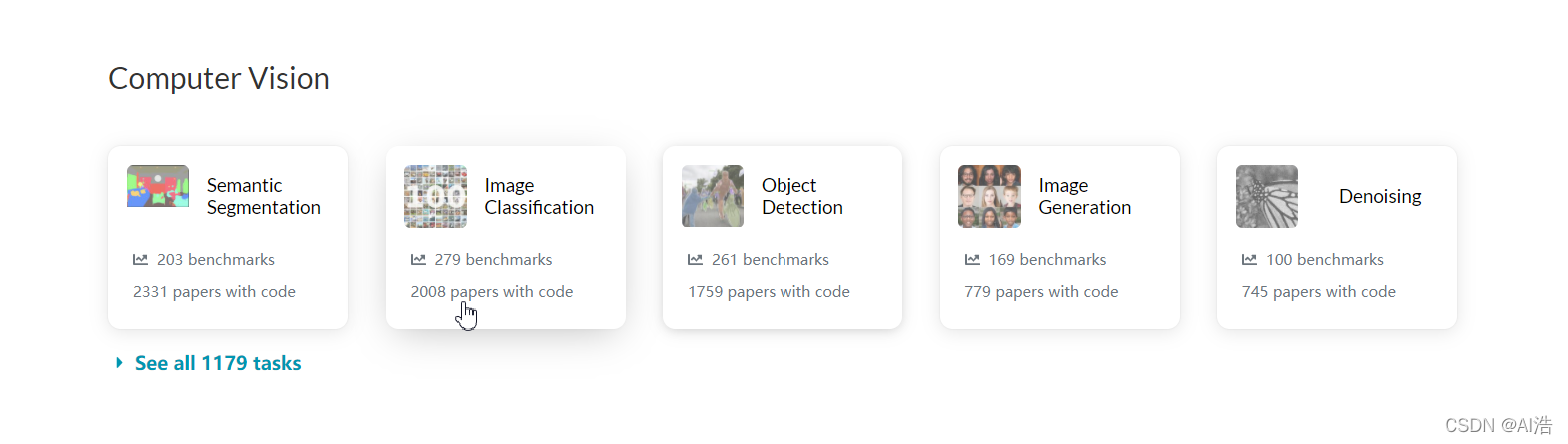1568x444 pixels.
Task: Click chart icon beside 279 benchmarks
Action: coord(418,260)
